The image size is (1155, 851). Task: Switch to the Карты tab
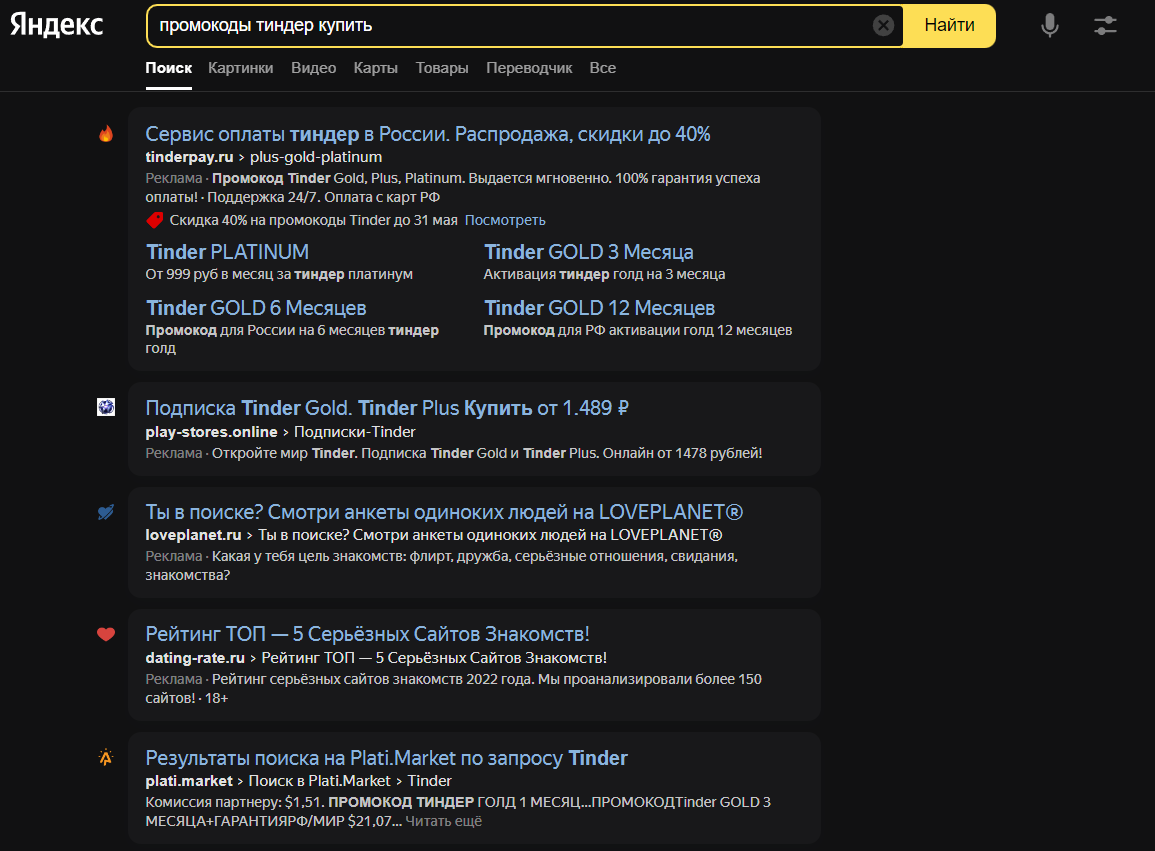pos(376,68)
